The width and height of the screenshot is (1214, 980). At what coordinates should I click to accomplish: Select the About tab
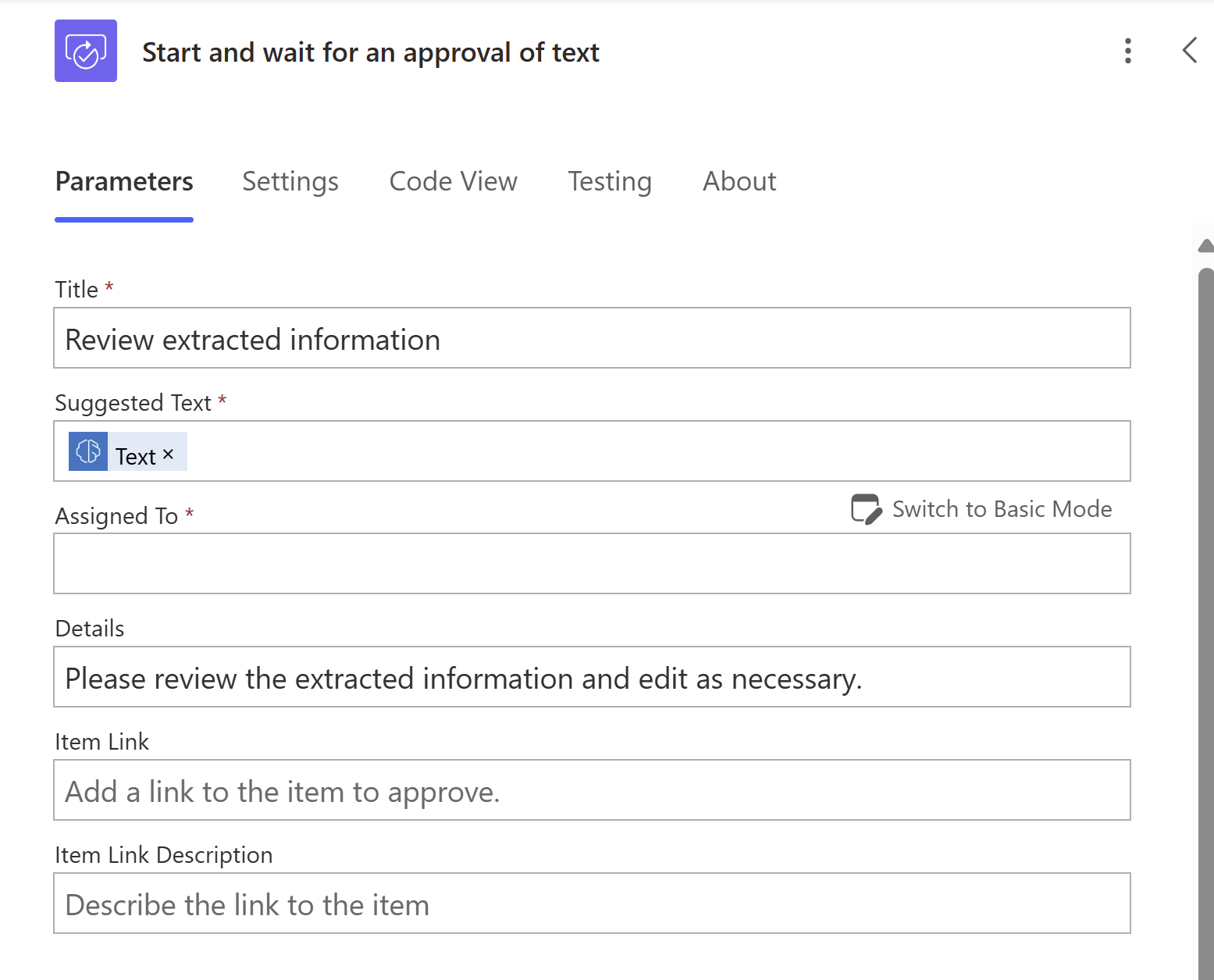[739, 181]
